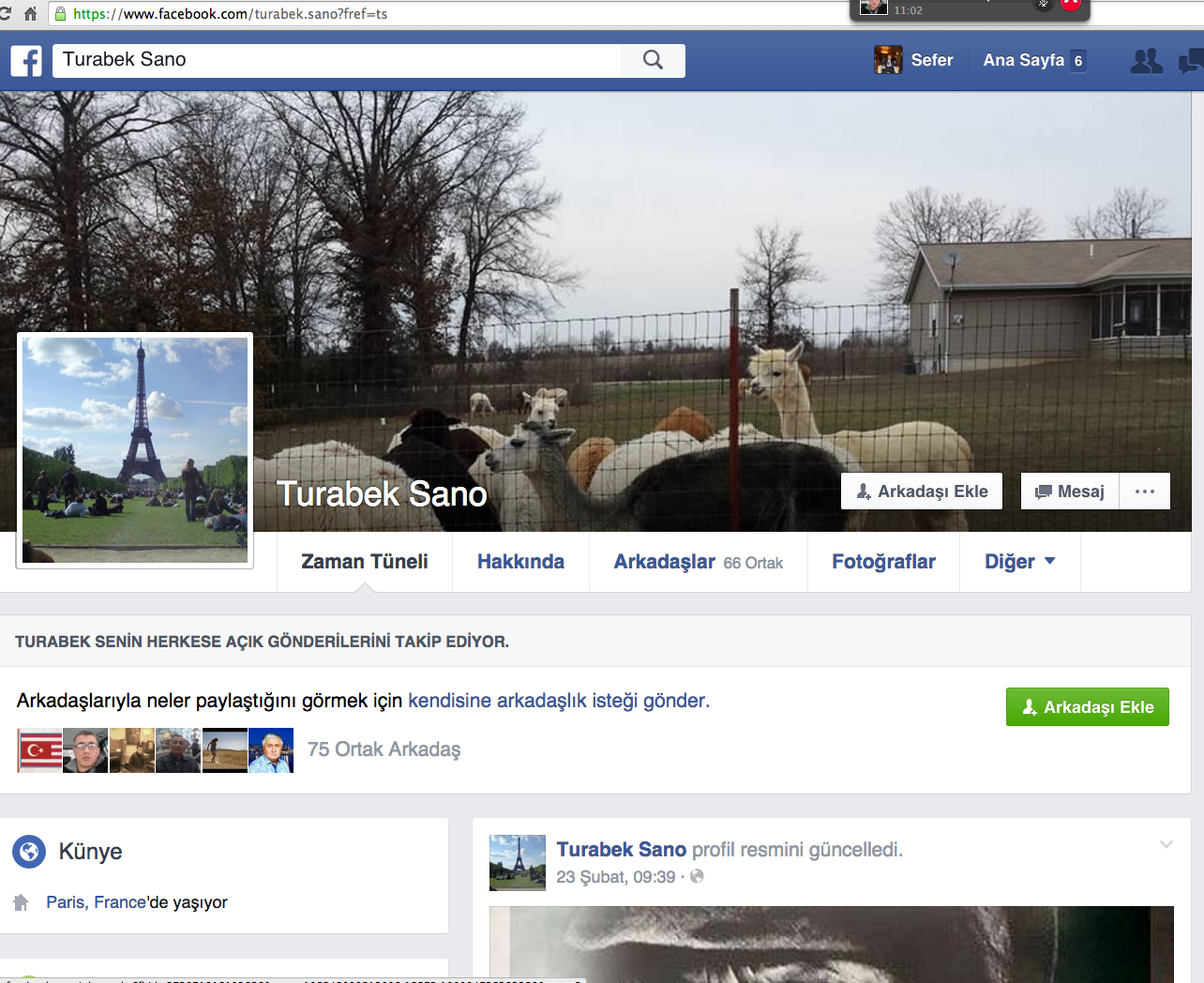Click the browser home icon

[30, 14]
